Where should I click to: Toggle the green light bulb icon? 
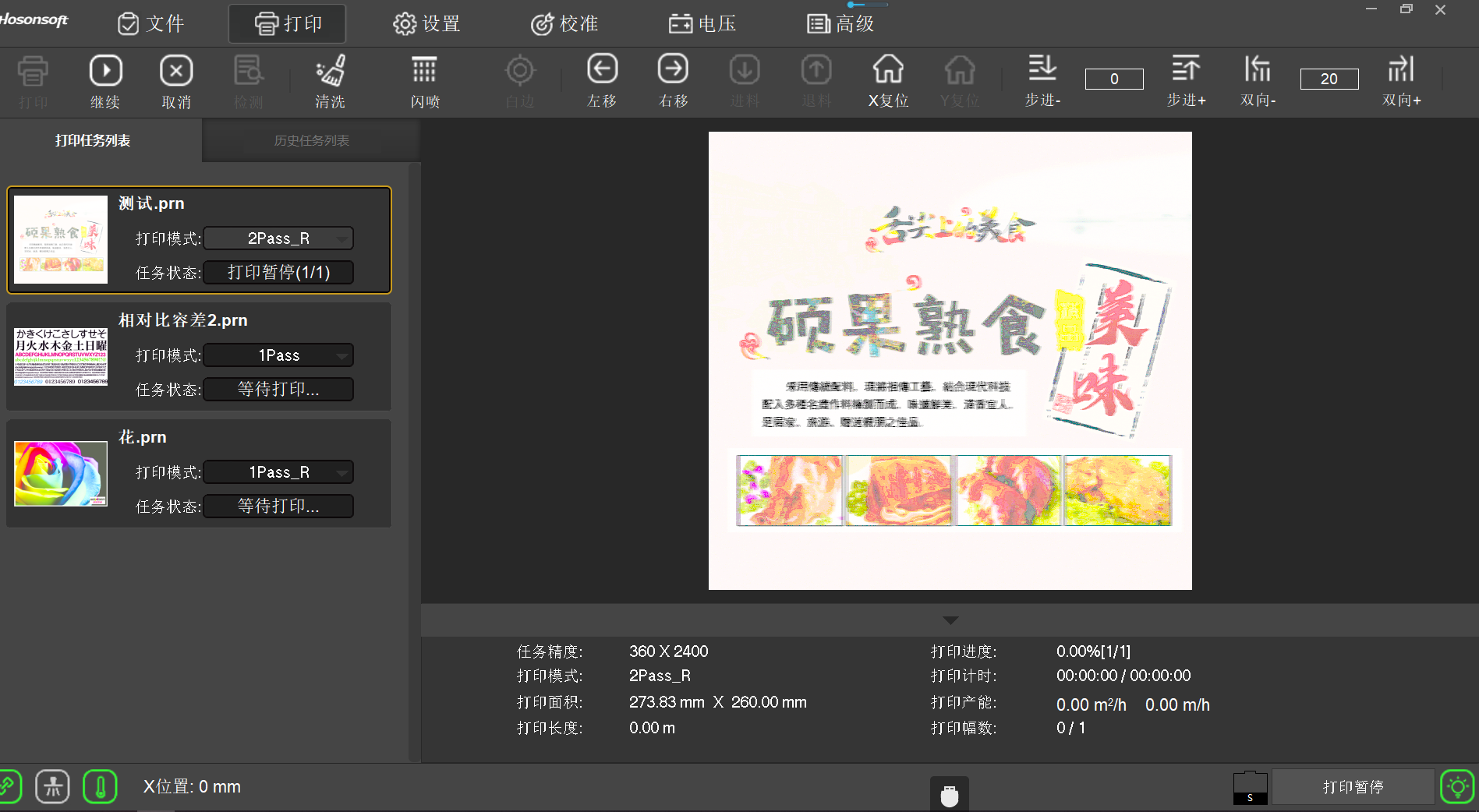[1457, 786]
